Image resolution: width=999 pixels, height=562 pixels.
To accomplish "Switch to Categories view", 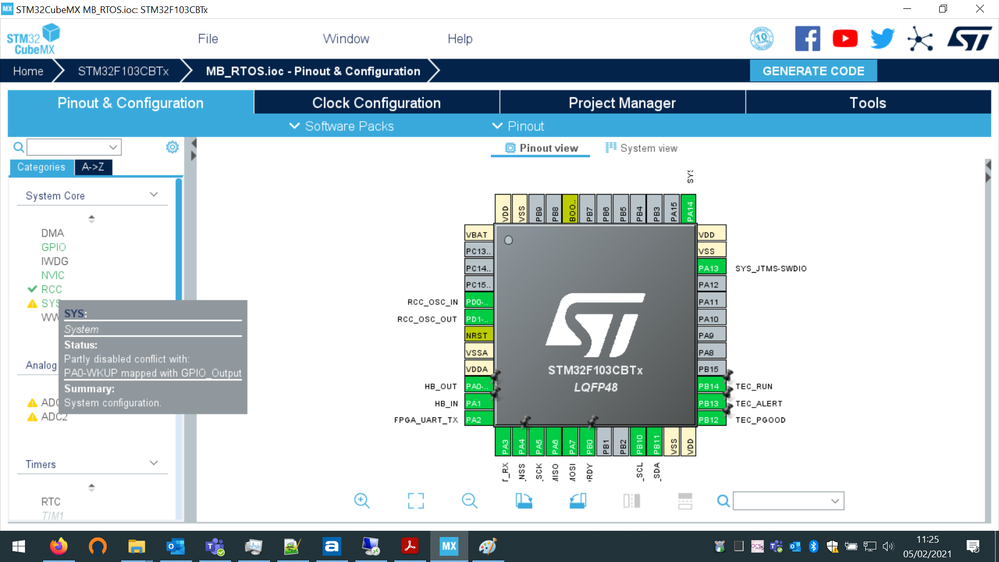I will pyautogui.click(x=41, y=167).
